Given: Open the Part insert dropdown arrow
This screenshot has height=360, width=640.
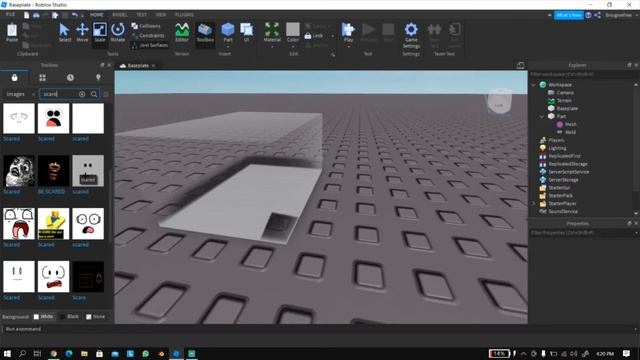Looking at the screenshot, I should tap(228, 47).
